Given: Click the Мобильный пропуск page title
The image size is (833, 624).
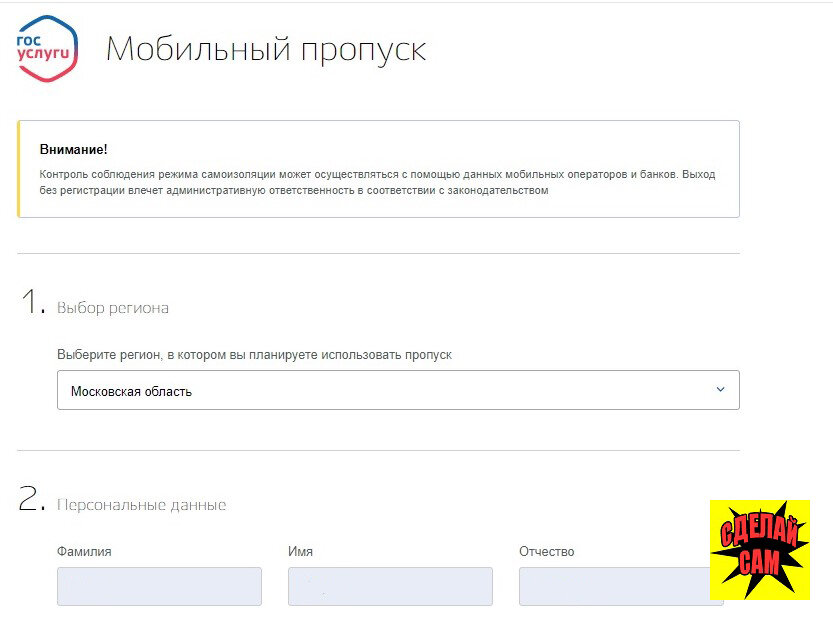Looking at the screenshot, I should 267,48.
